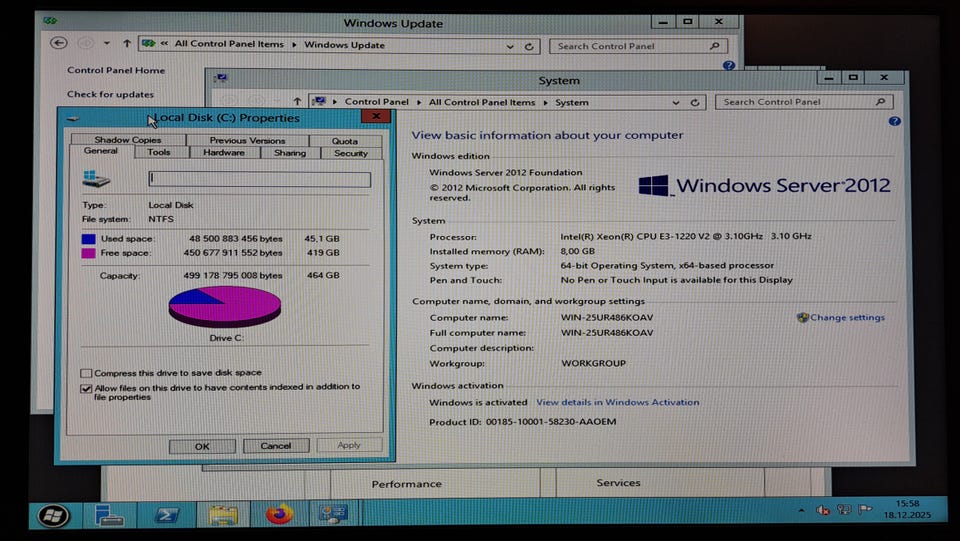Select Performance column in background window

tap(406, 483)
